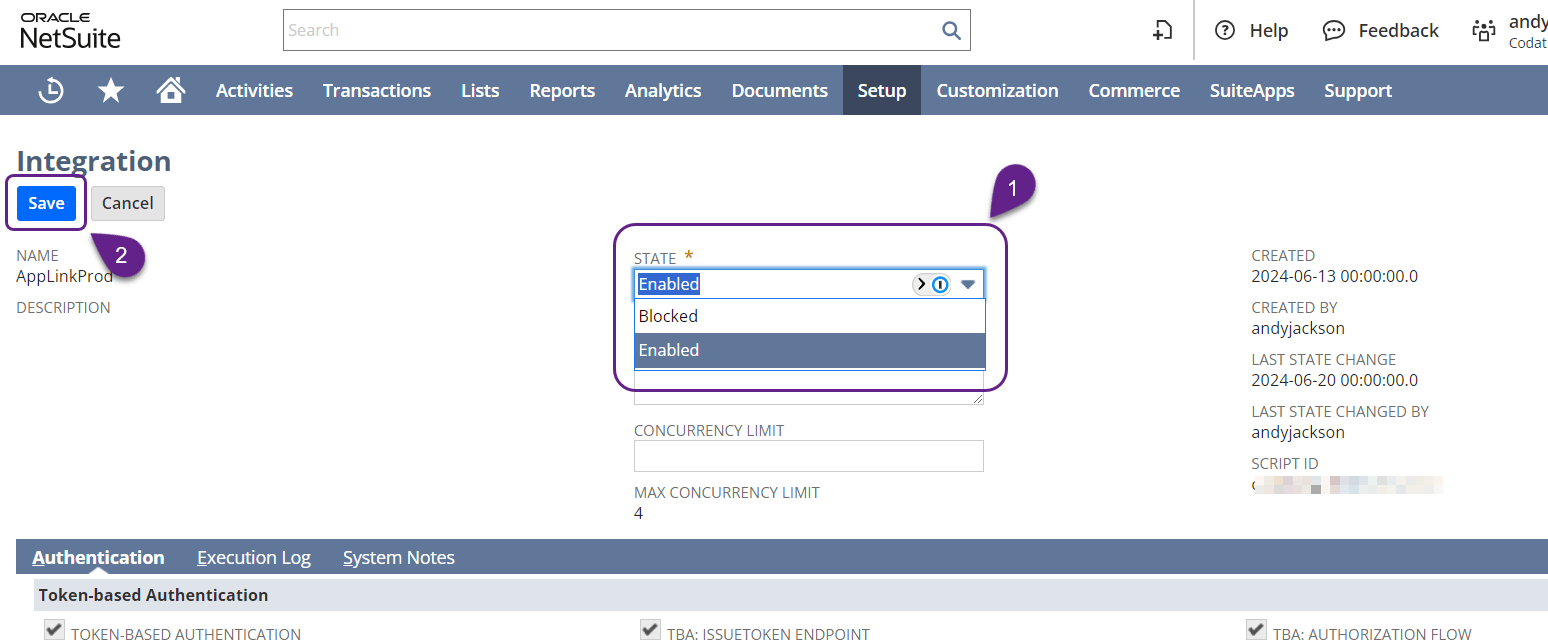
Task: Toggle TBA: AUTHORIZATION FLOW off
Action: click(x=1256, y=628)
